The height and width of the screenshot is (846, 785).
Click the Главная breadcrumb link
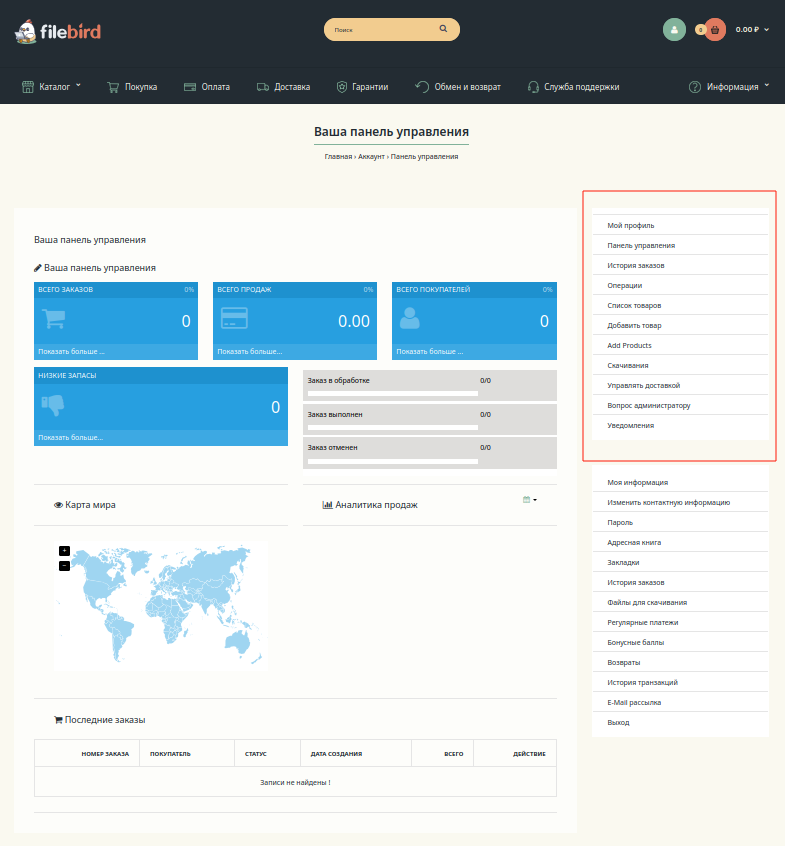(x=337, y=157)
